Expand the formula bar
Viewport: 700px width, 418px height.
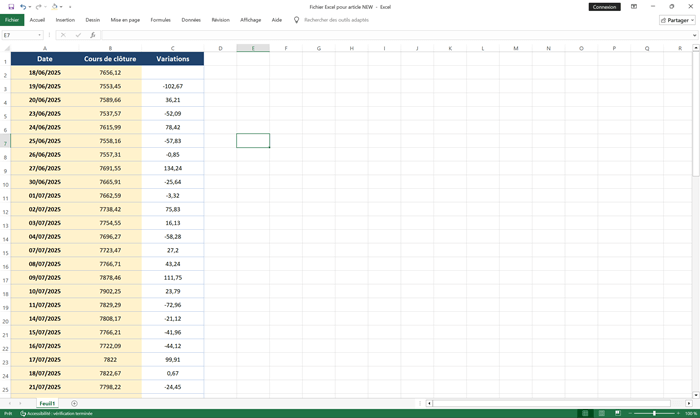tap(694, 35)
